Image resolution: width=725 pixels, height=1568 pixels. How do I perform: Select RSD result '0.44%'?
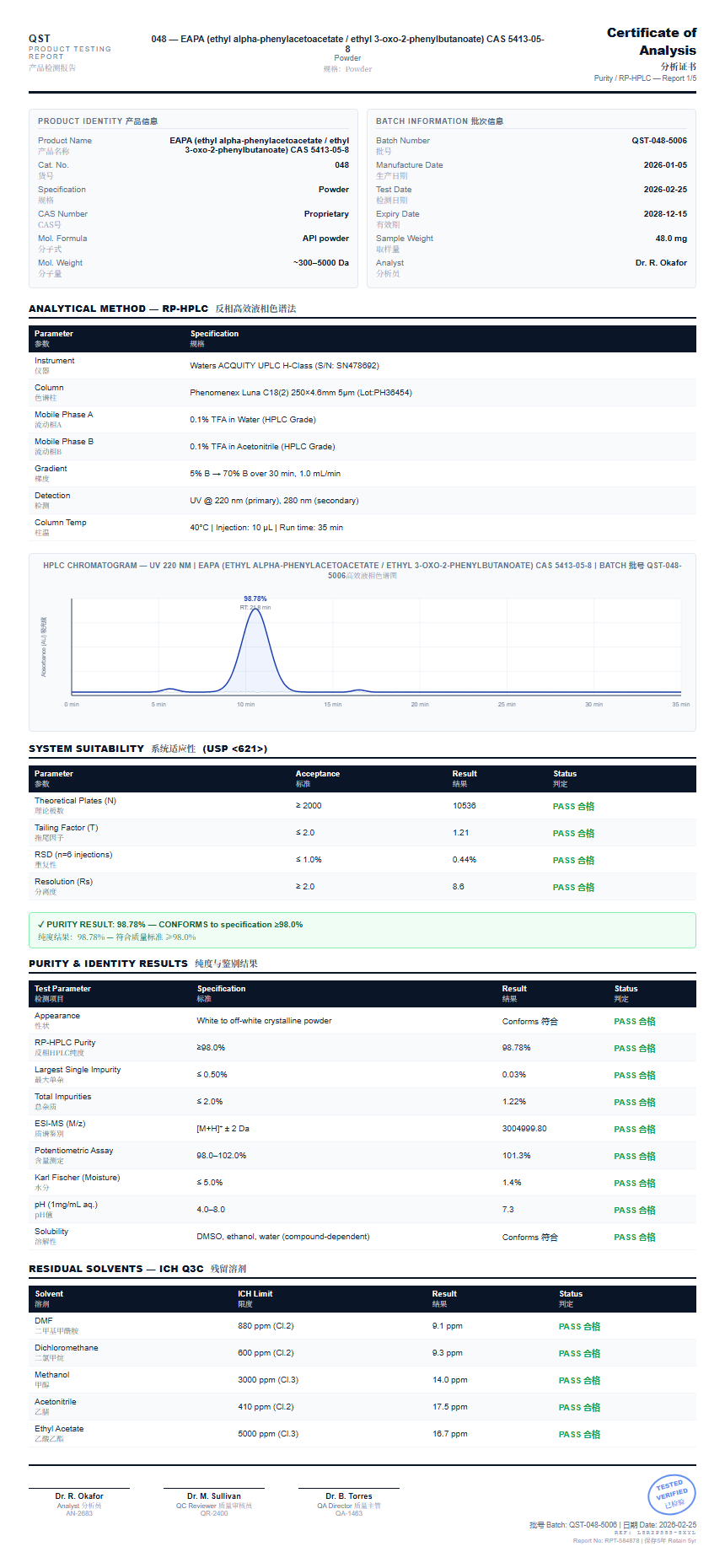coord(465,860)
